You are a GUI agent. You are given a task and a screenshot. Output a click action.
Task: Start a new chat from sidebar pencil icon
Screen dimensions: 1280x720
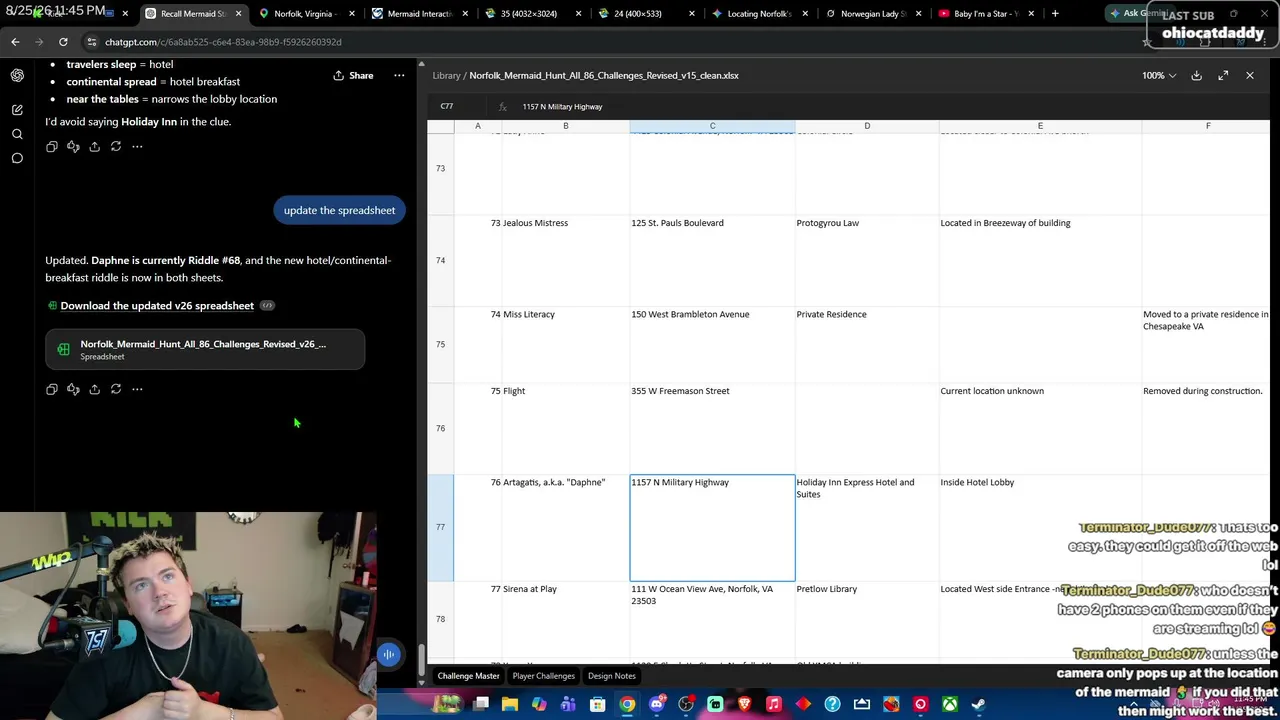click(x=17, y=110)
